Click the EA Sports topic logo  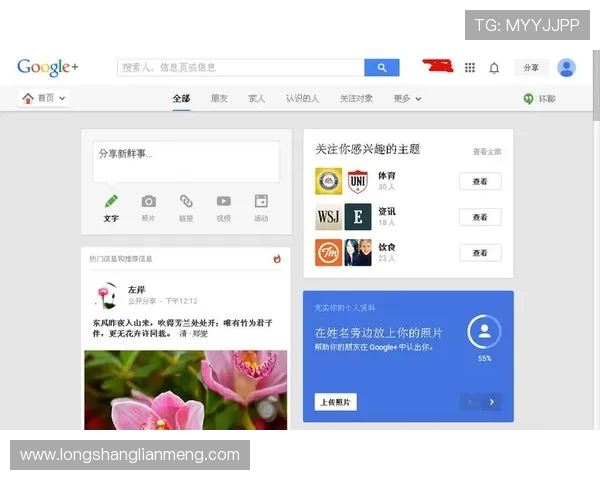coord(328,181)
